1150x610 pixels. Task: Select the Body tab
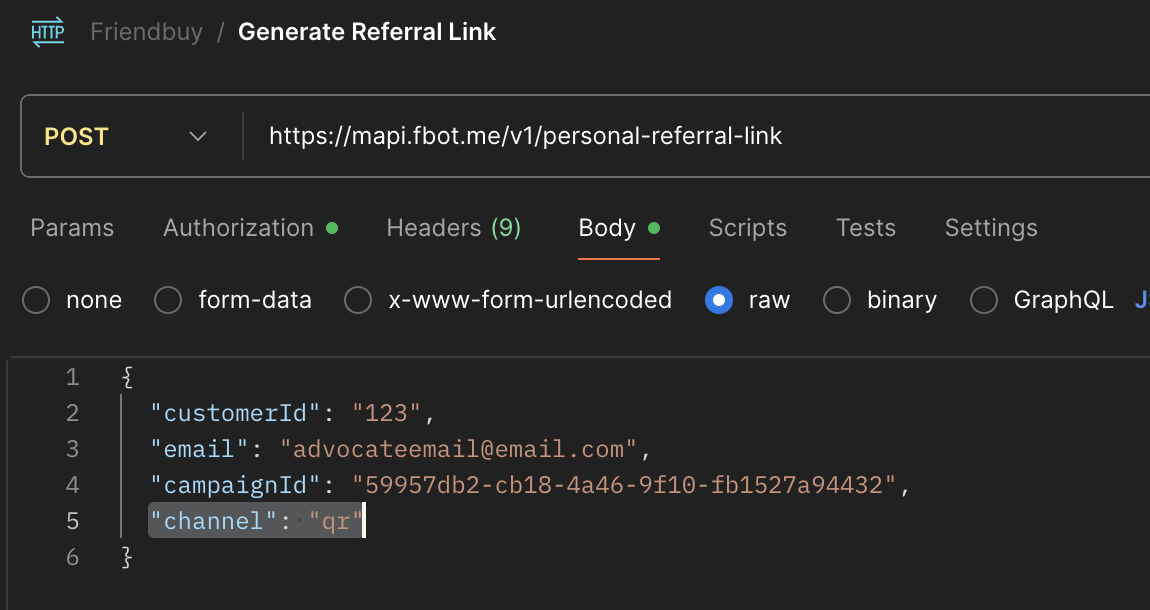(x=607, y=228)
